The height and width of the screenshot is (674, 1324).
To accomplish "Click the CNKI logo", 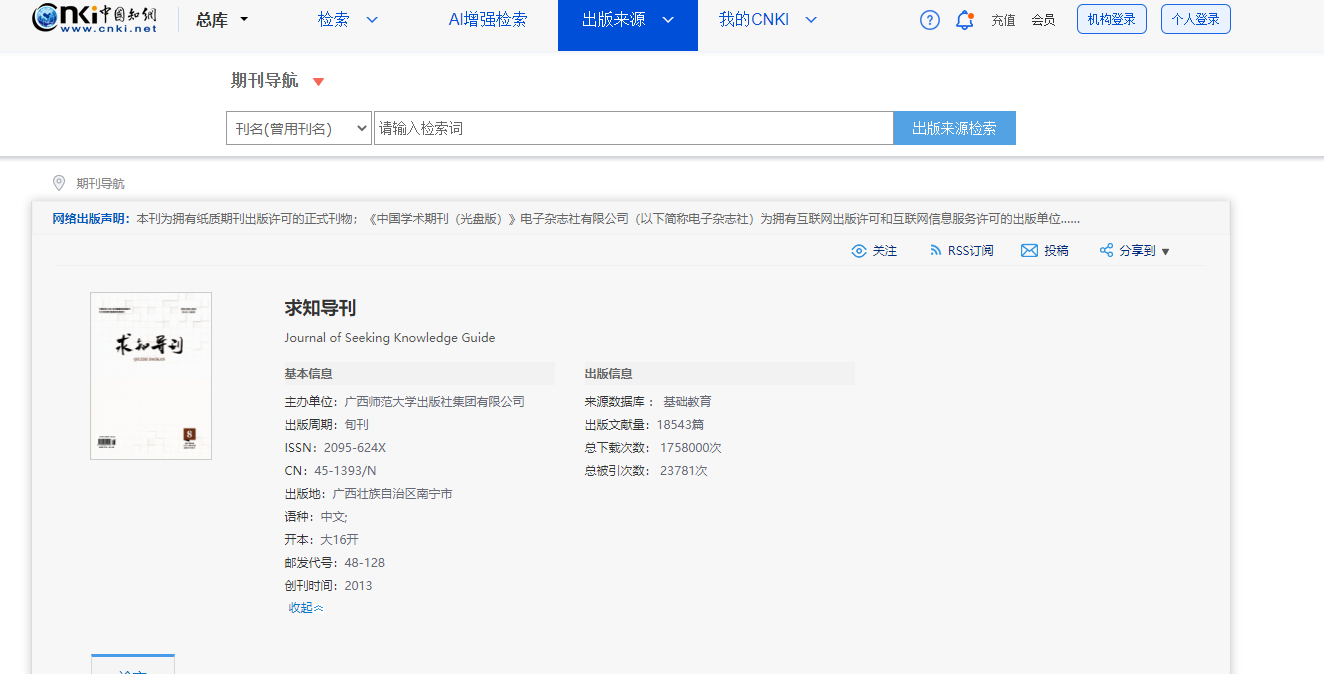I will coord(94,19).
